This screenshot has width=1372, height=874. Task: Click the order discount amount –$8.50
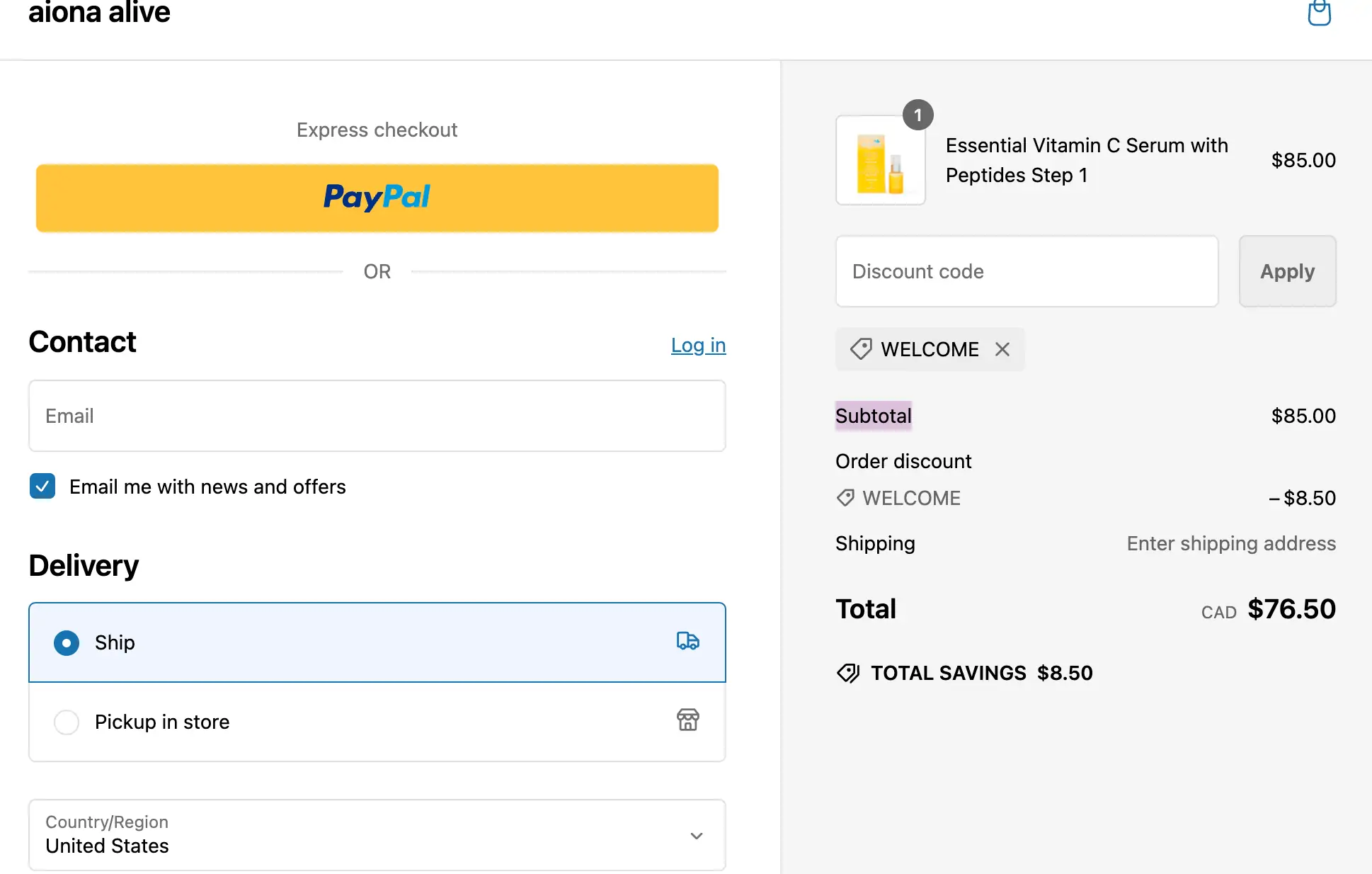point(1302,498)
